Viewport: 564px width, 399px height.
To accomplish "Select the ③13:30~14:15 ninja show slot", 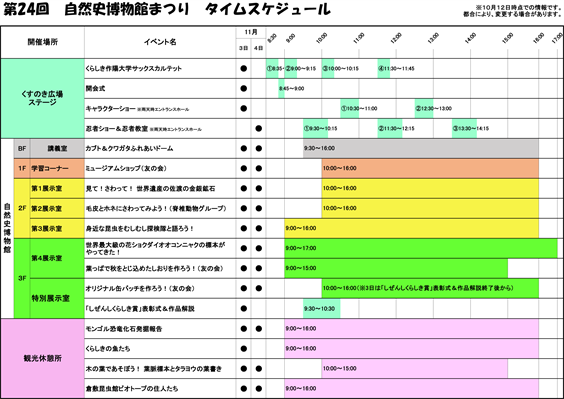I will pos(464,128).
